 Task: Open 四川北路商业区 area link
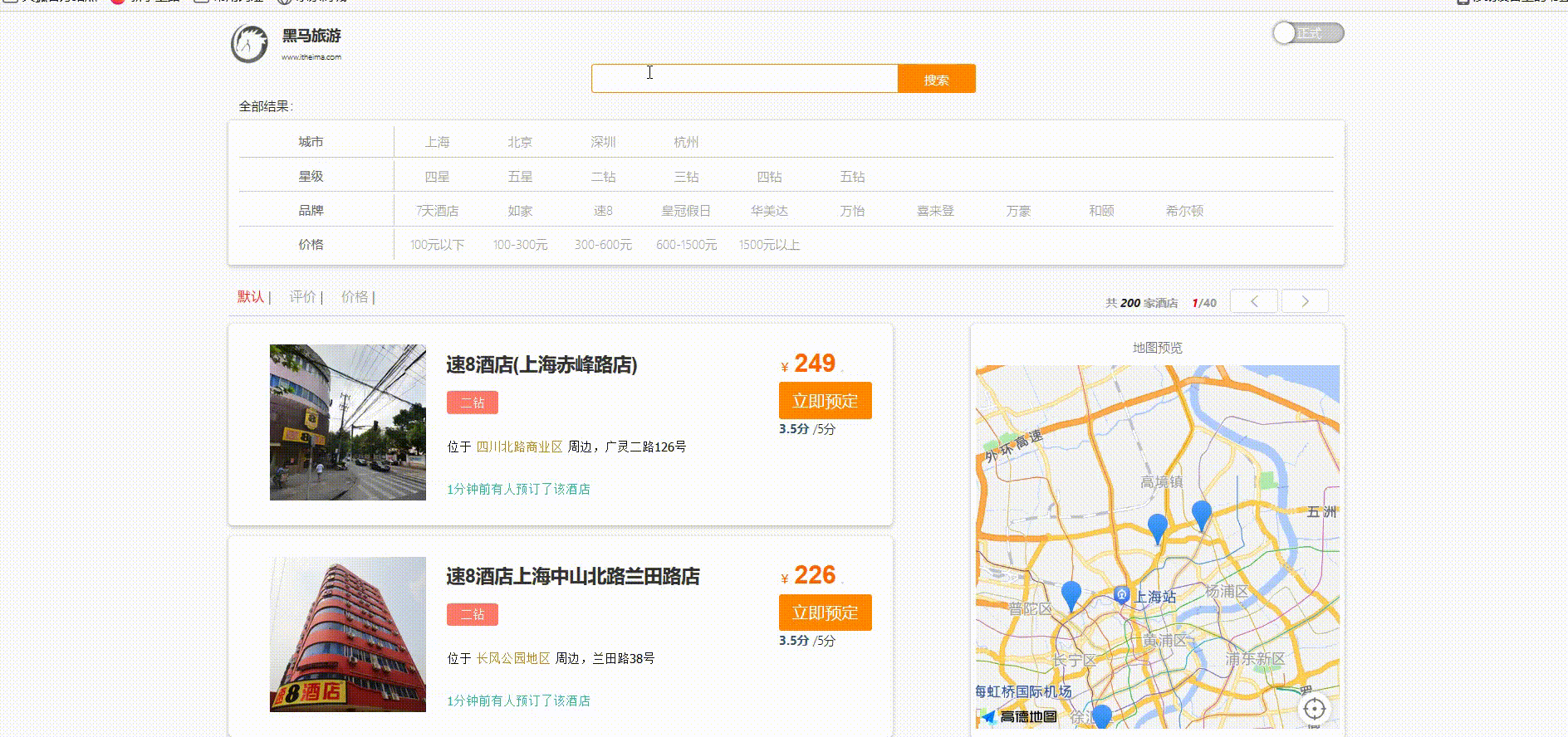coord(519,447)
